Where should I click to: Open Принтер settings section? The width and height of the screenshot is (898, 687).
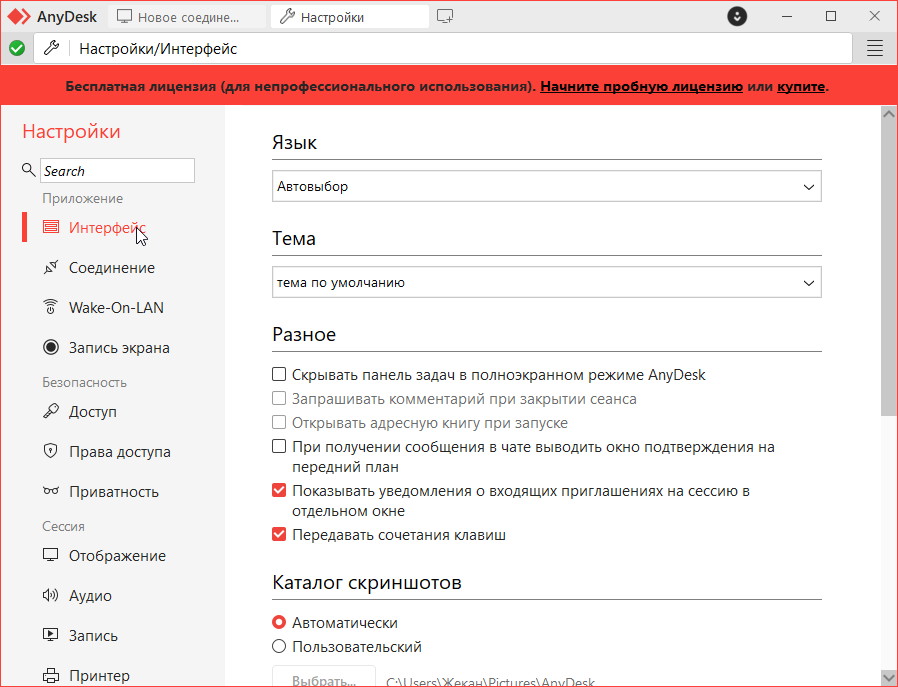pos(99,676)
